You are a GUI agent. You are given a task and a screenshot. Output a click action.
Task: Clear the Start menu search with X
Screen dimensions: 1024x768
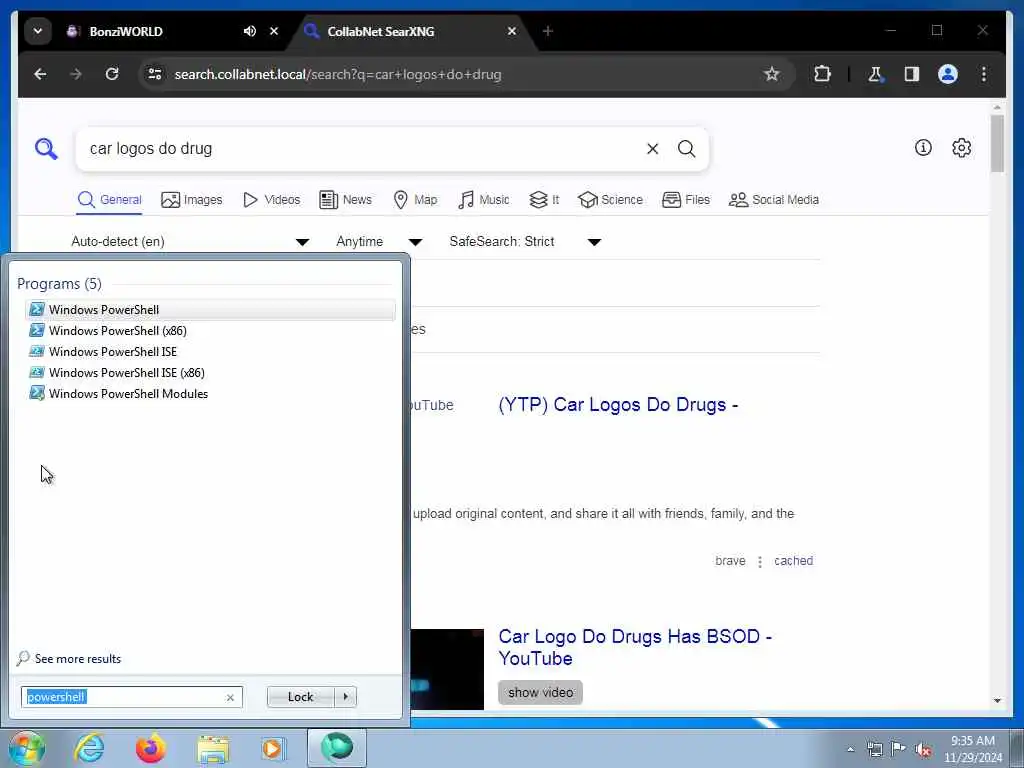coord(230,697)
